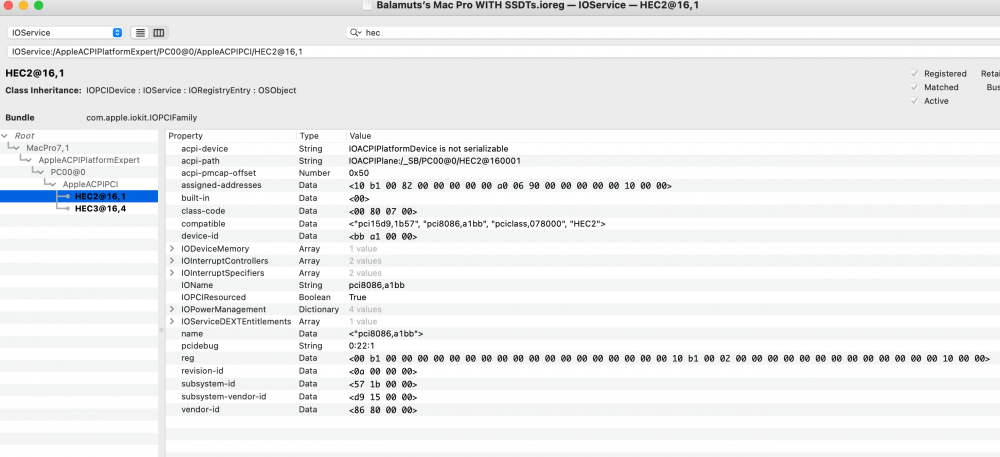Viewport: 1000px width, 457px height.
Task: Select the acpi-pmcap-offset property row
Action: 583,173
